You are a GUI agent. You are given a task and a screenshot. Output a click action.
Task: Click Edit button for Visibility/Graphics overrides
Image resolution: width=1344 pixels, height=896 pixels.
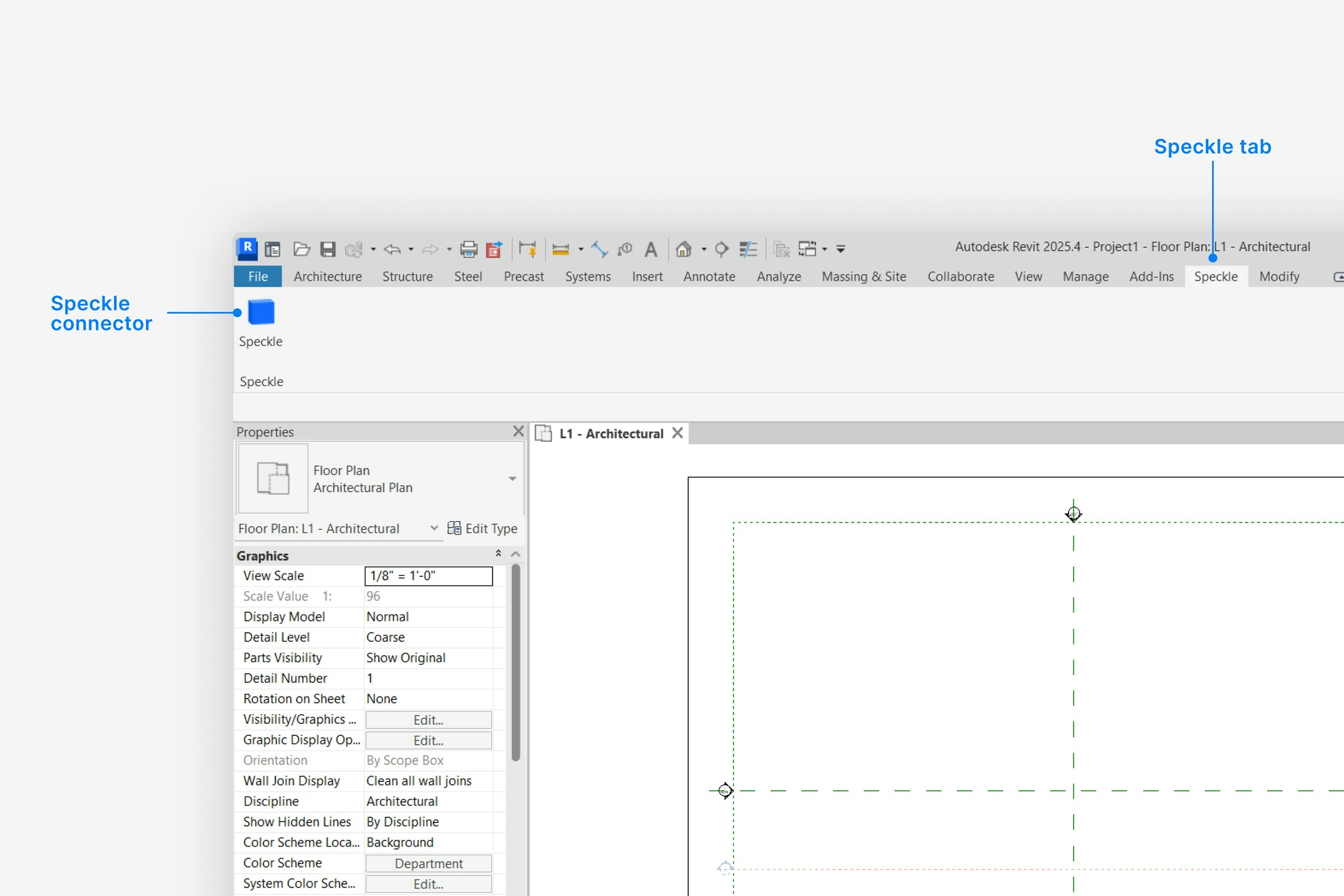click(x=428, y=719)
